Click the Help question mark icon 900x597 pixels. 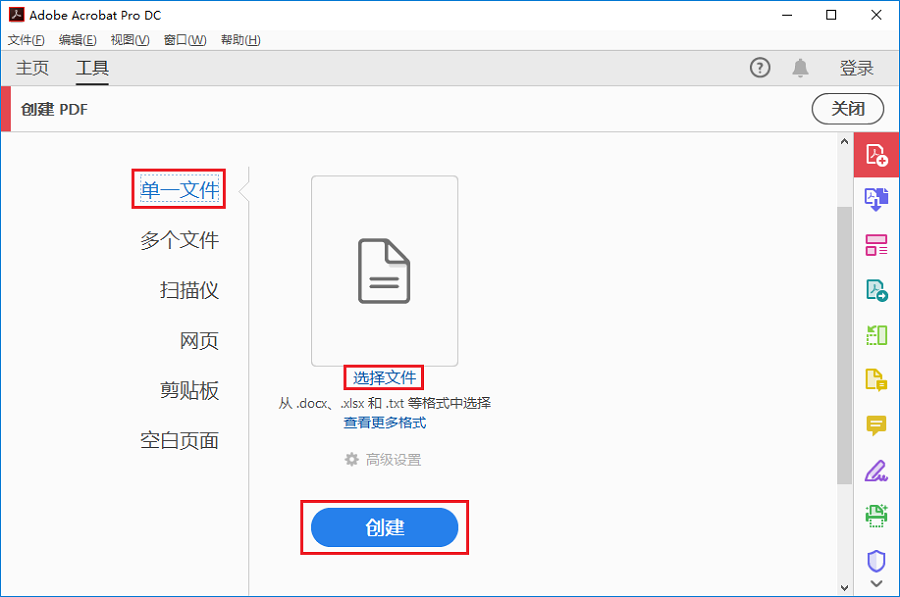760,68
